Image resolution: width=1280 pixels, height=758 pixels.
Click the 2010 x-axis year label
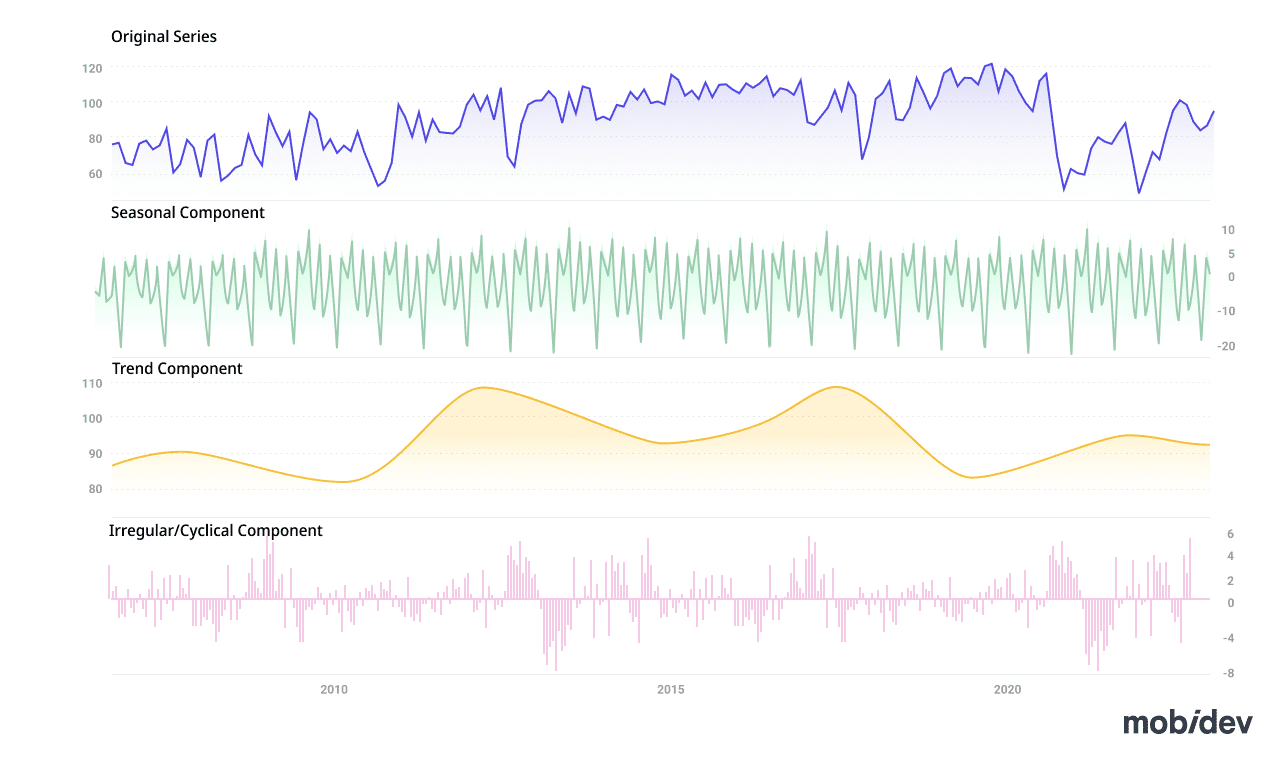coord(334,690)
